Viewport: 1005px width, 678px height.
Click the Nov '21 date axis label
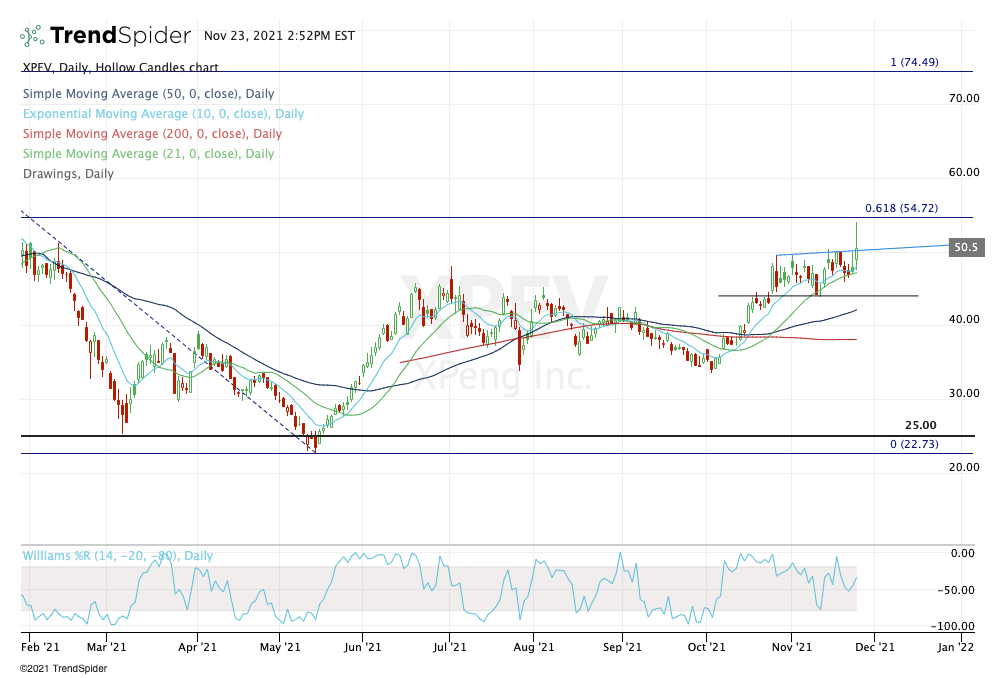tap(792, 647)
